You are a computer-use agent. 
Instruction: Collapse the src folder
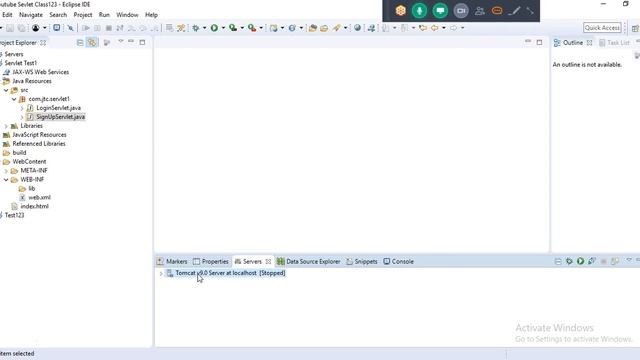pos(6,90)
